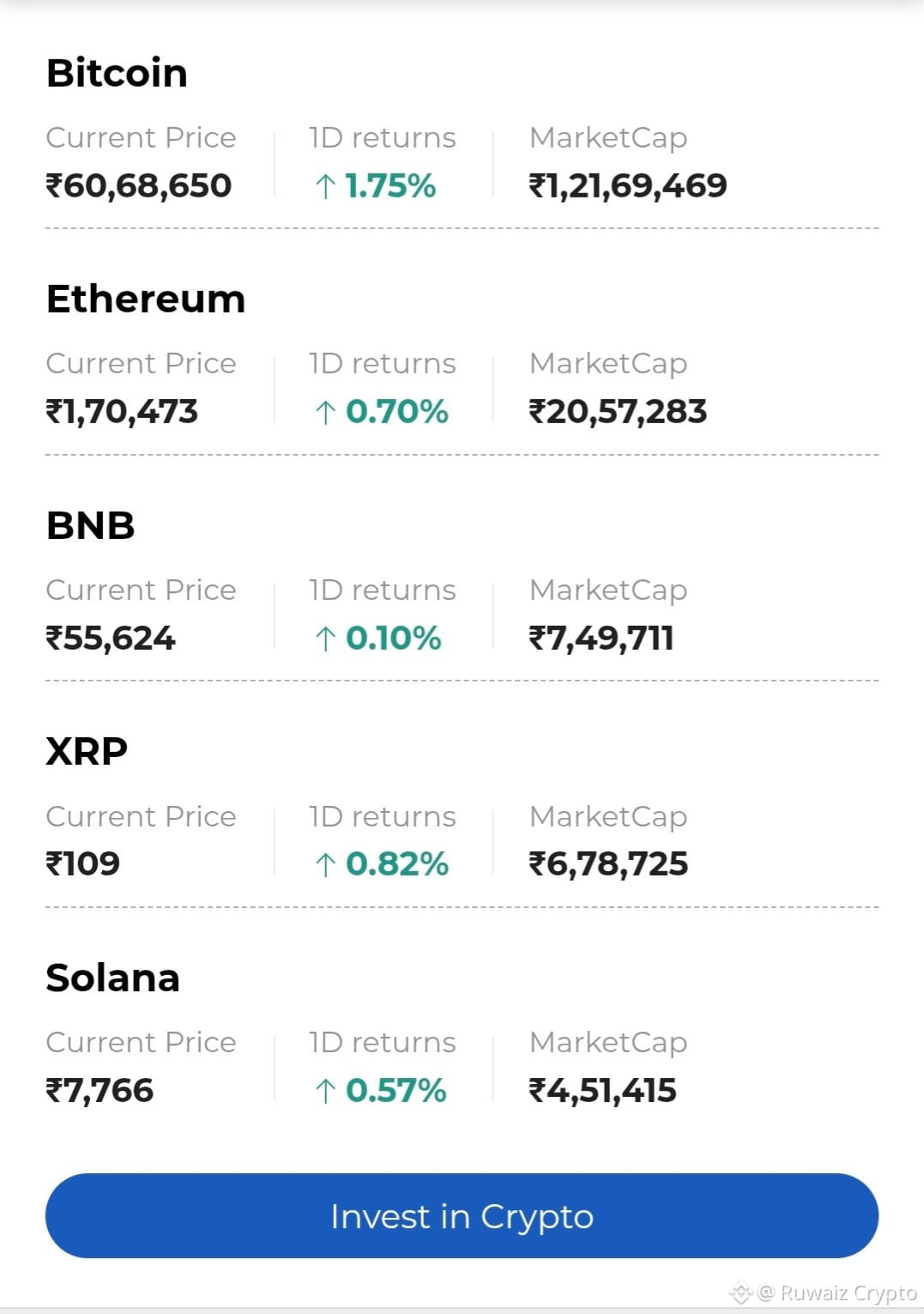Select the XRP heading
The width and height of the screenshot is (924, 1314).
(x=87, y=752)
